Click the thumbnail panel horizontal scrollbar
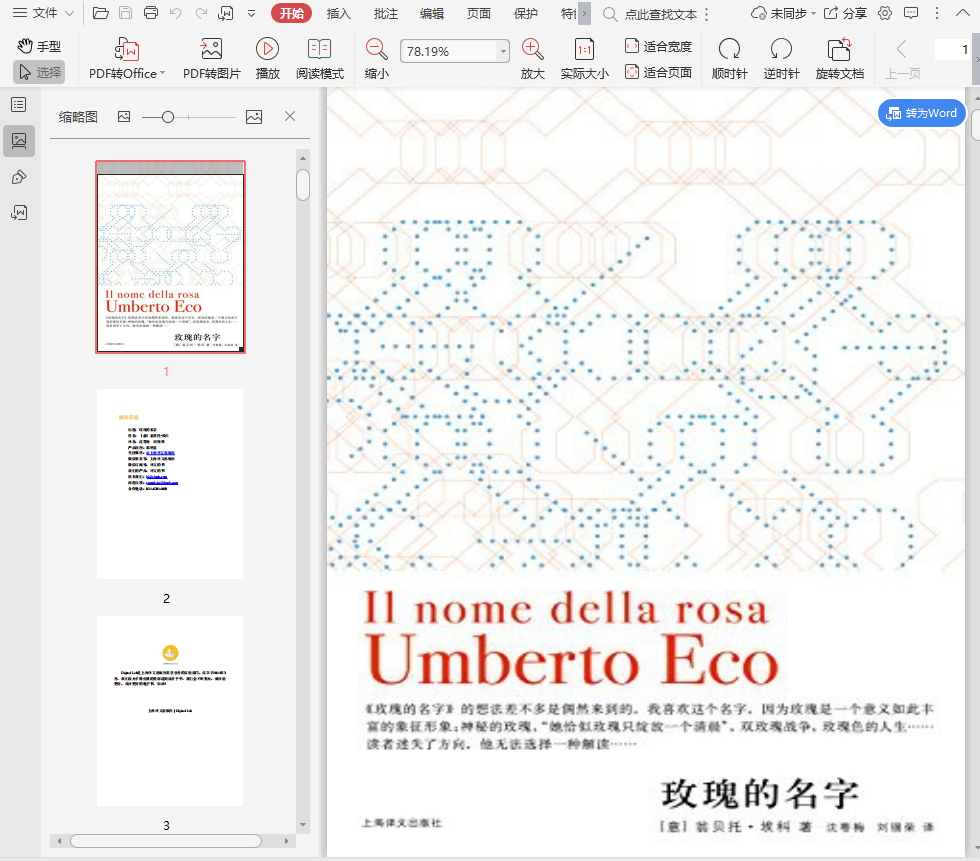Image resolution: width=980 pixels, height=861 pixels. (166, 841)
